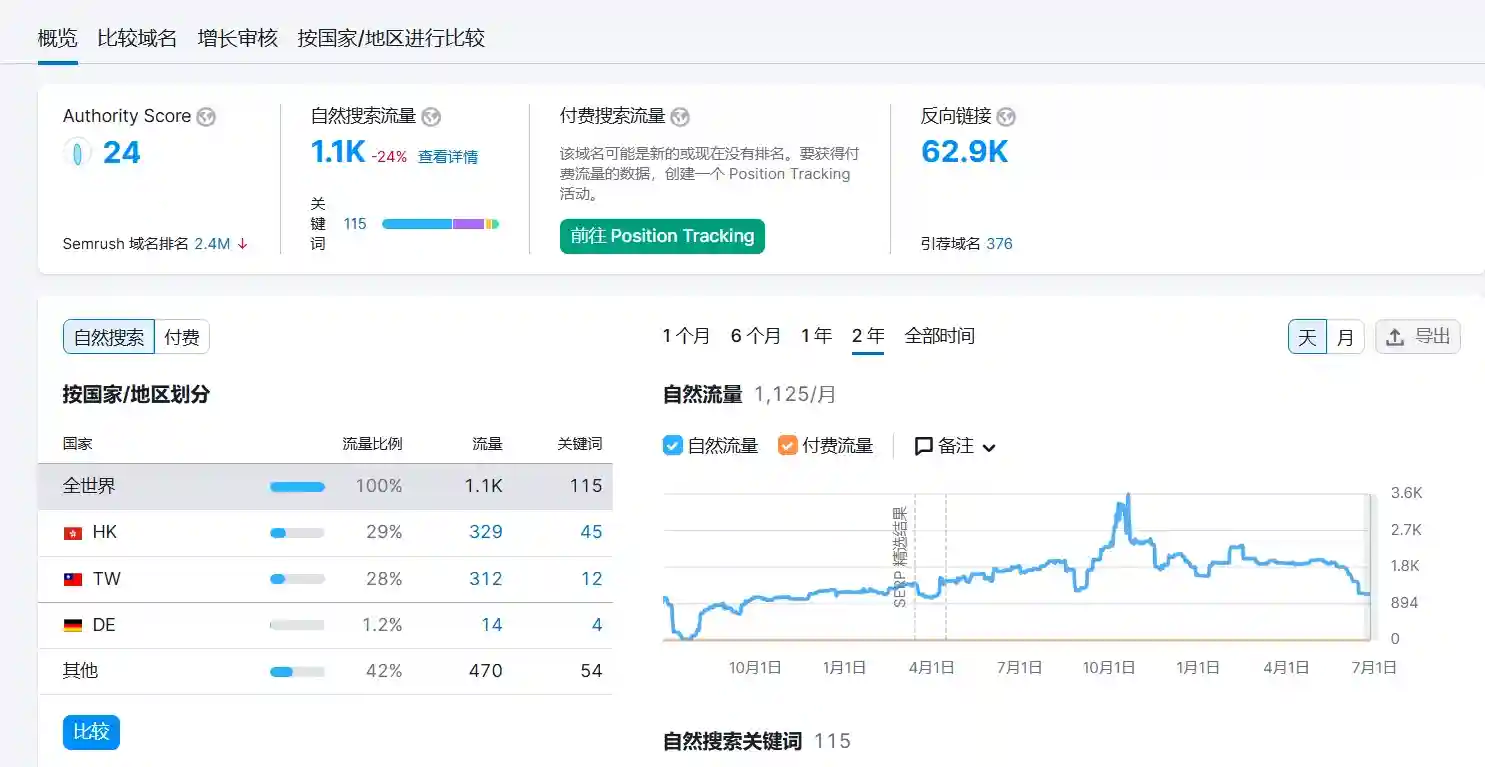This screenshot has height=767, width=1485.
Task: Switch chart granularity to 月
Action: tap(1345, 337)
